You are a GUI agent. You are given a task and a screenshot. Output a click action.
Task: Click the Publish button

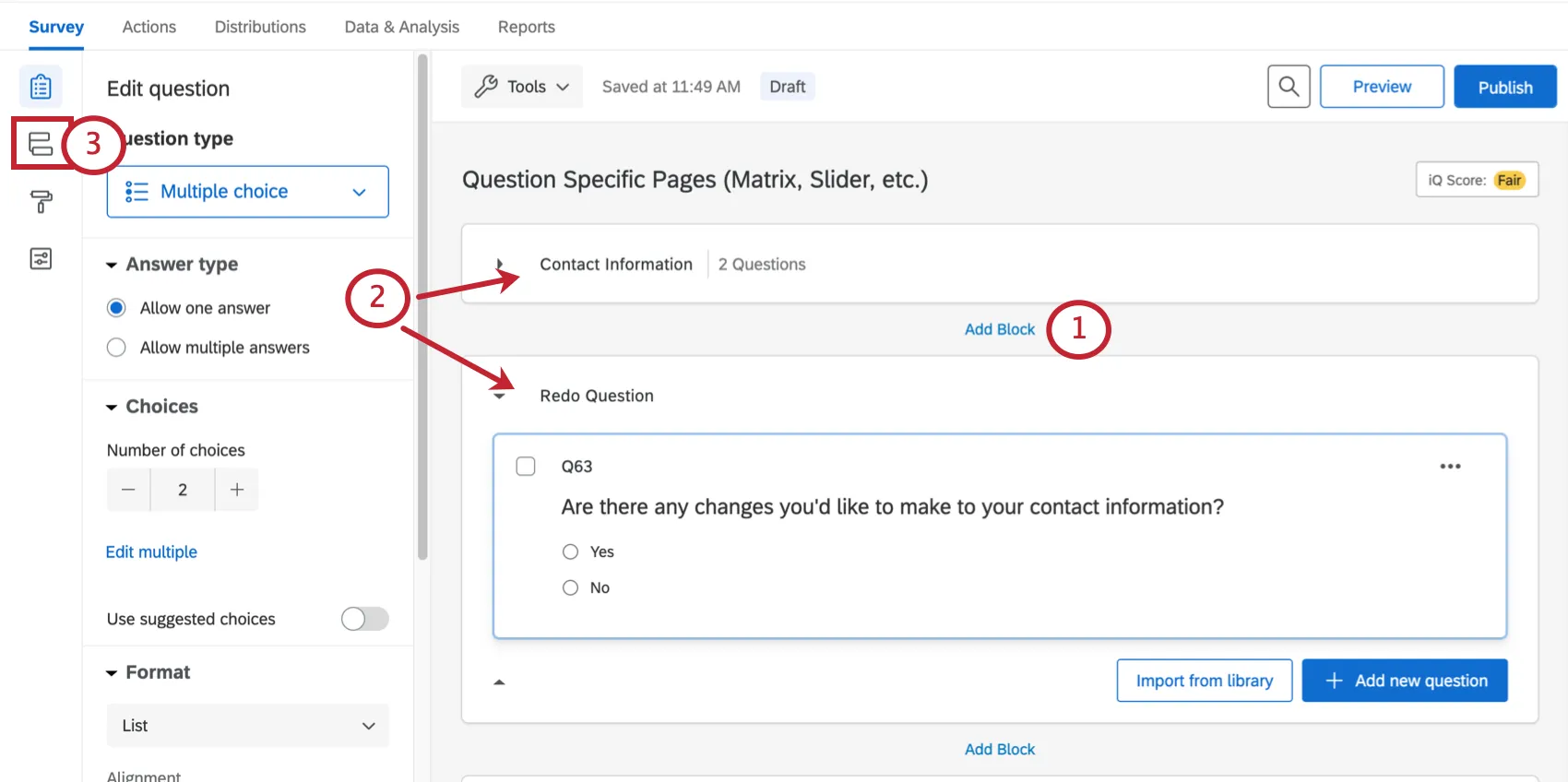click(x=1504, y=87)
